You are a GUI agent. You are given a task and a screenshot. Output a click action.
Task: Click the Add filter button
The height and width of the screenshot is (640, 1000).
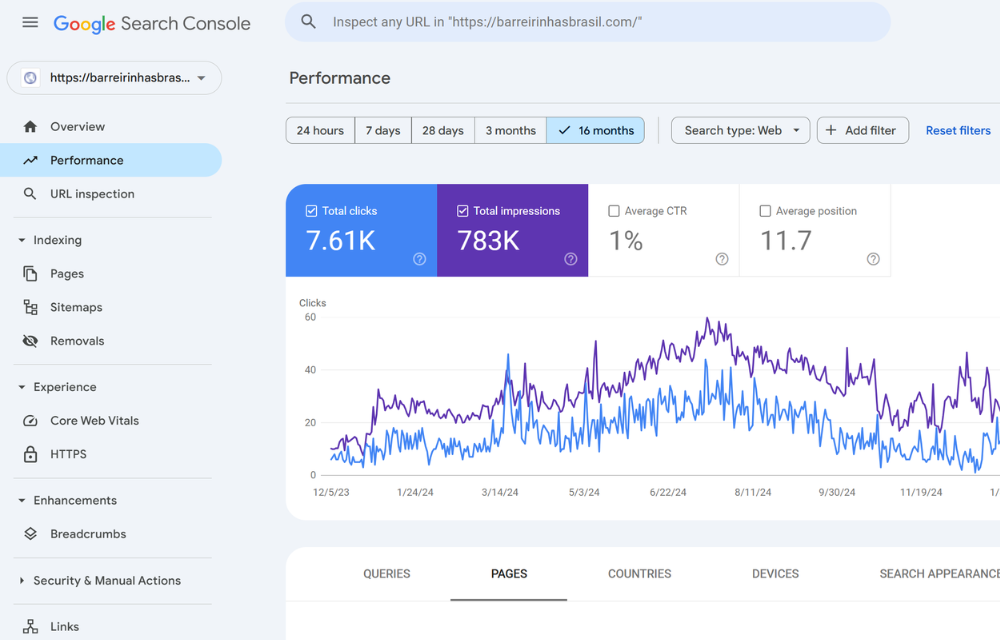(x=862, y=130)
